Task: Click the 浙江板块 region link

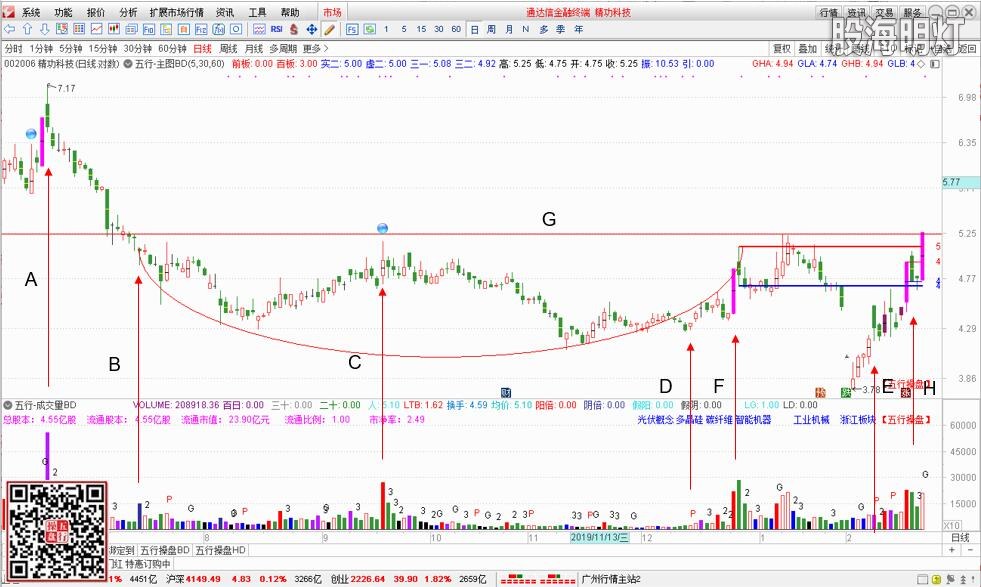Action: (858, 419)
